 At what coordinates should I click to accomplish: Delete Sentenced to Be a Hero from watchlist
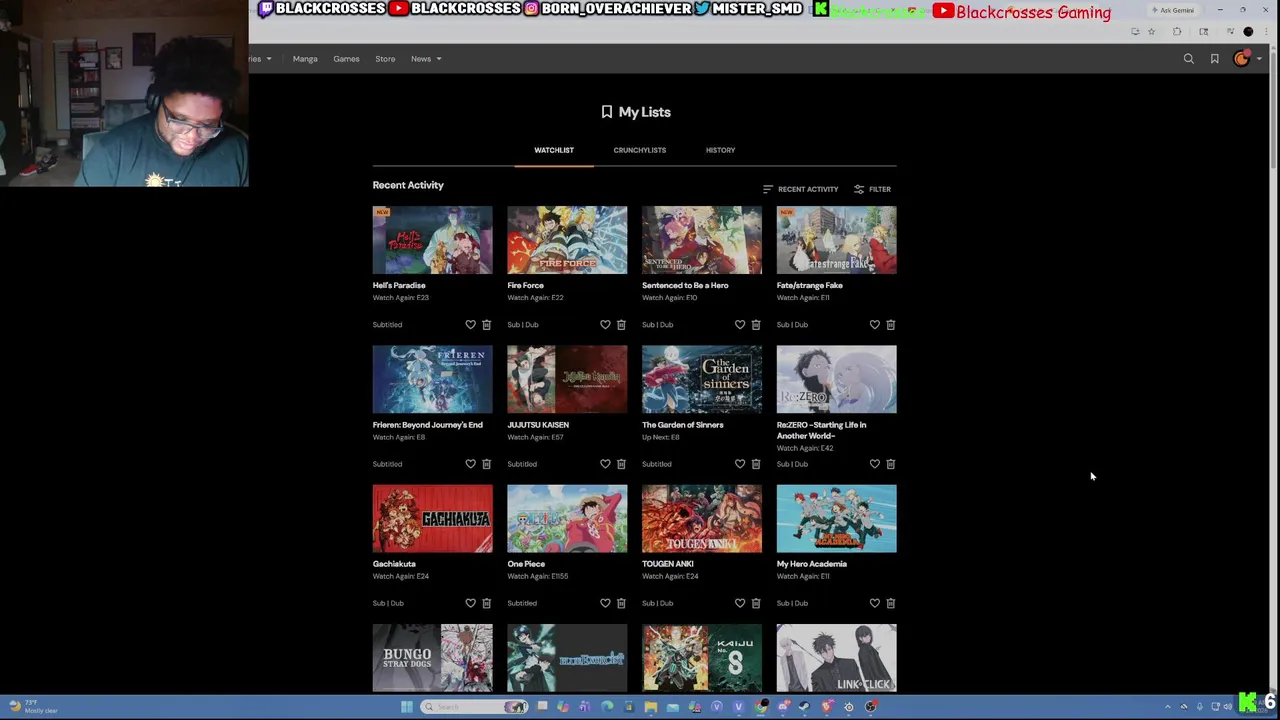pyautogui.click(x=756, y=325)
